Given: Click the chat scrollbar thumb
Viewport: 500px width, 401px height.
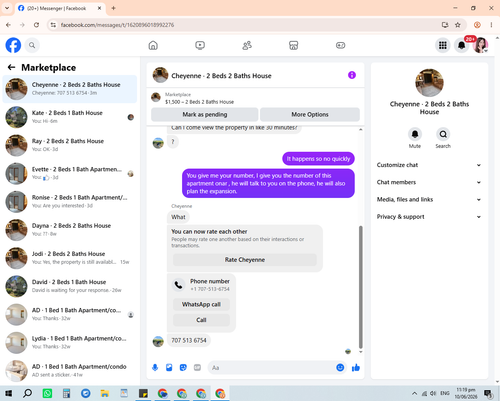Looking at the screenshot, I should 361,287.
